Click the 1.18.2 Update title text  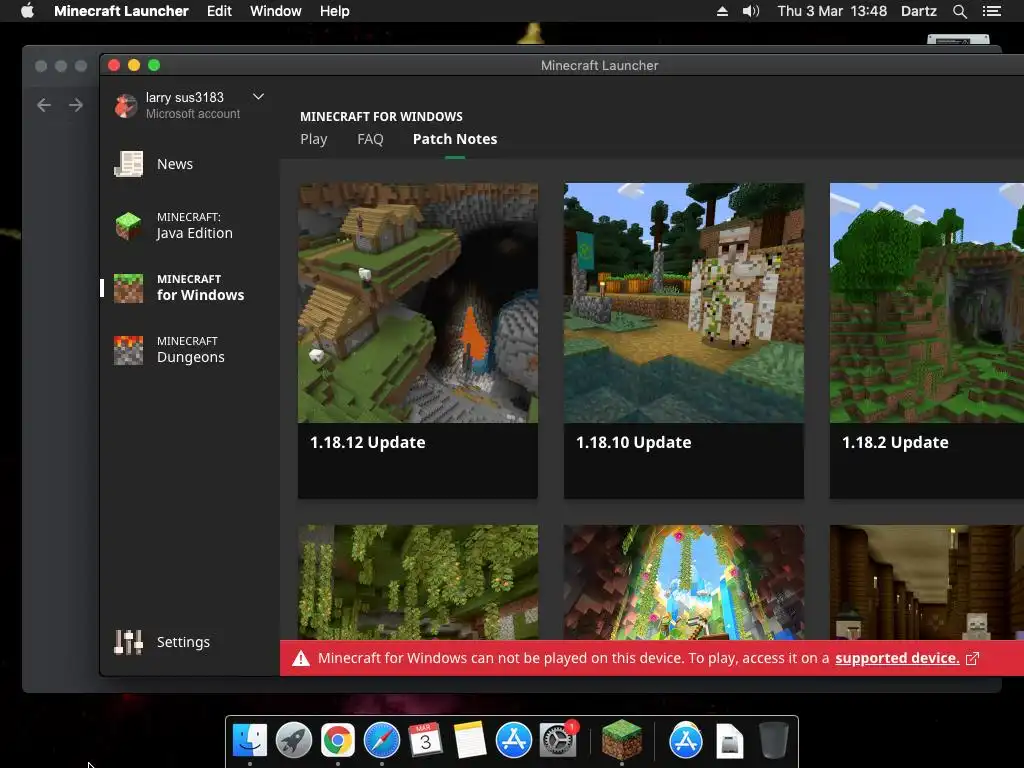click(x=895, y=443)
